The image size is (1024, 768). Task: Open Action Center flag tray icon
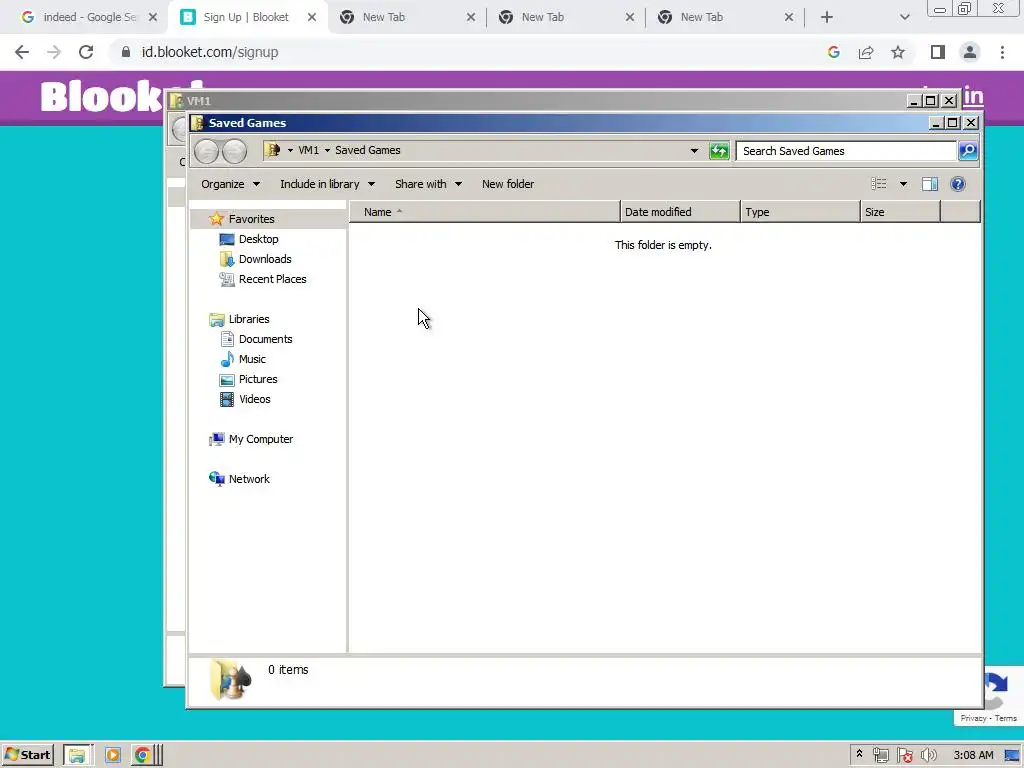904,756
